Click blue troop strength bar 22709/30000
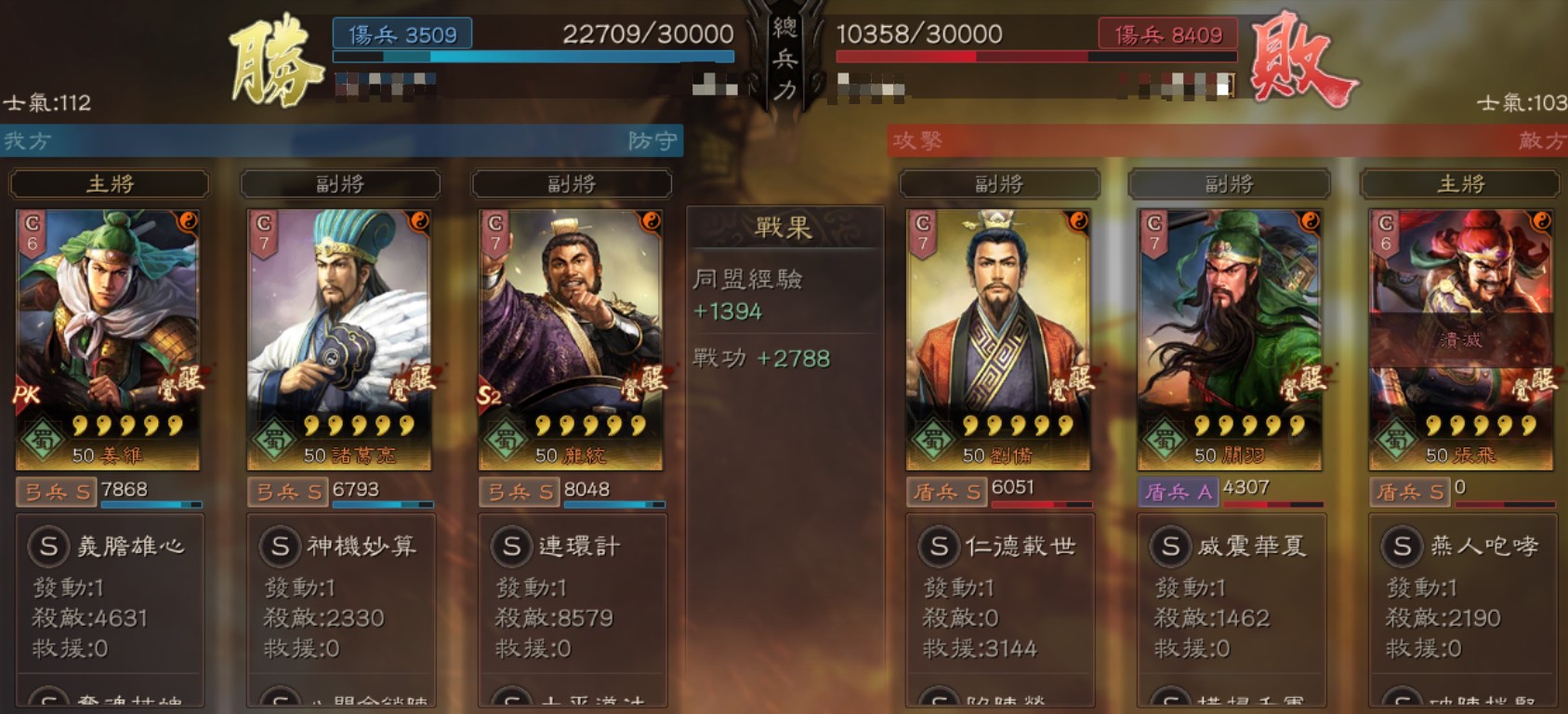Image resolution: width=1568 pixels, height=714 pixels. tap(534, 57)
